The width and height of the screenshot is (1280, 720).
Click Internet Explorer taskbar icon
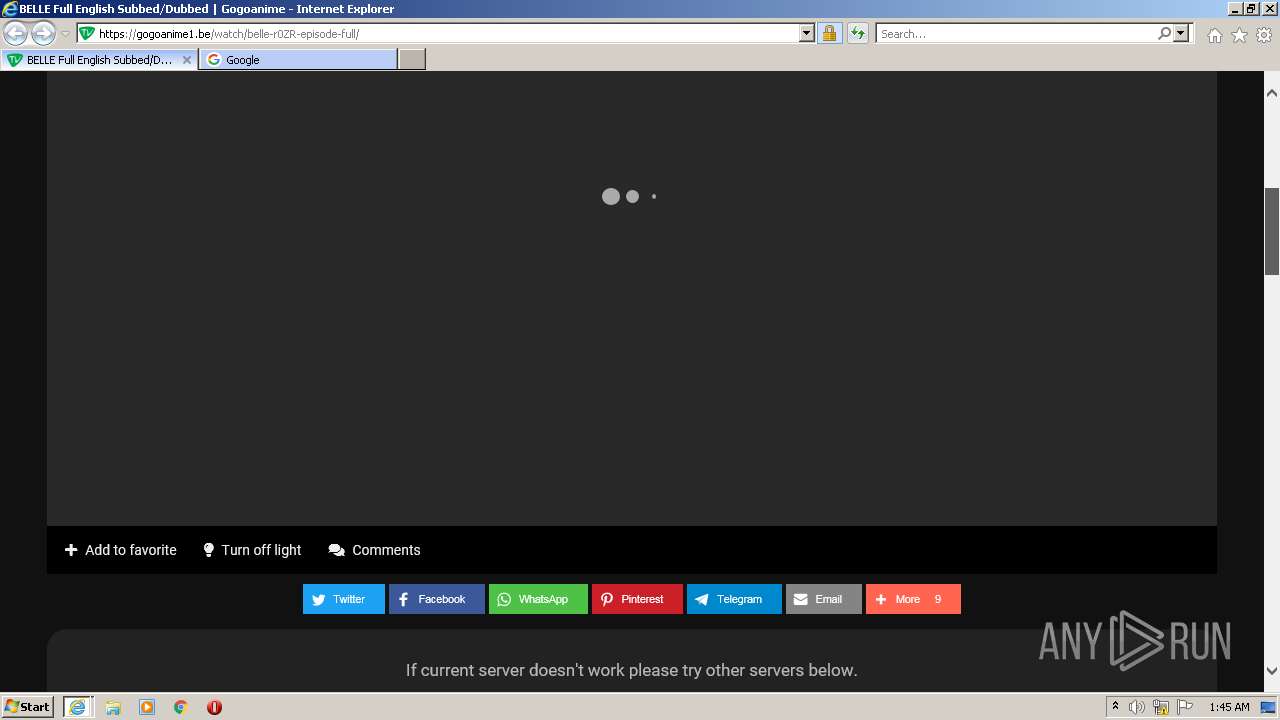click(x=77, y=707)
